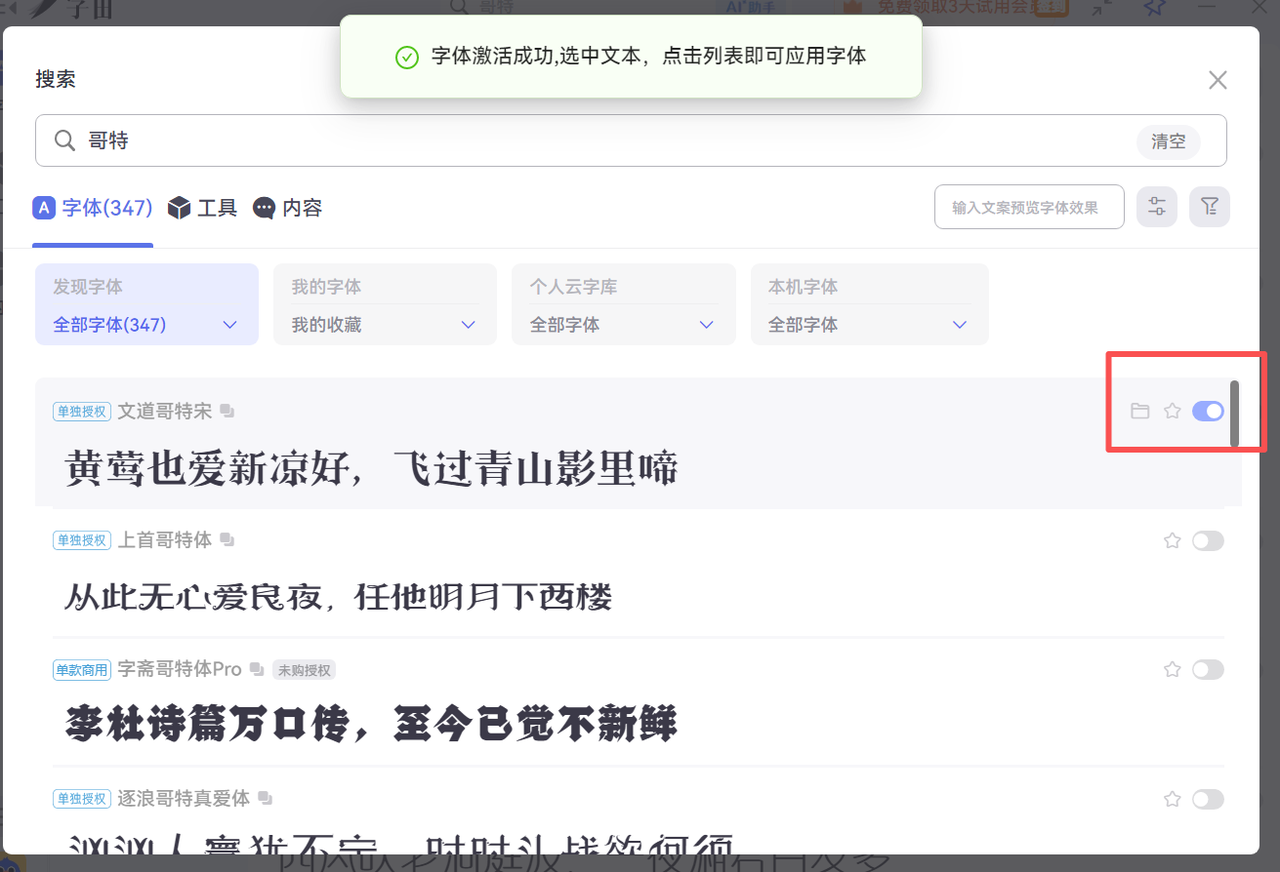
Task: Star the 上首哥特体 font
Action: point(1172,541)
